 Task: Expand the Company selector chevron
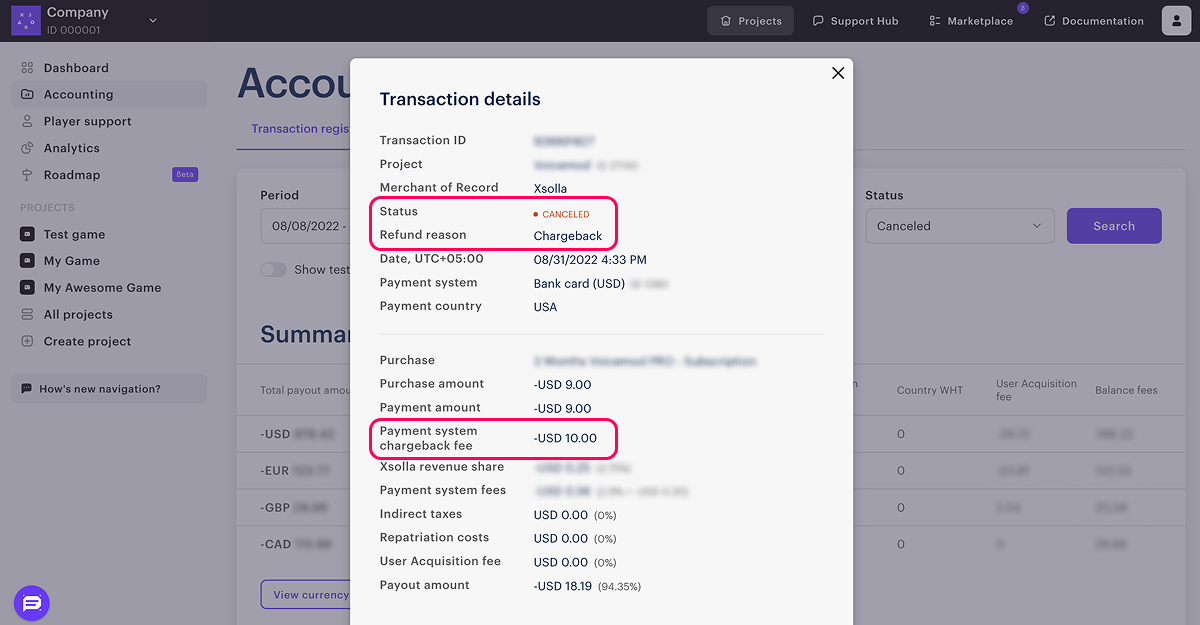click(x=153, y=20)
